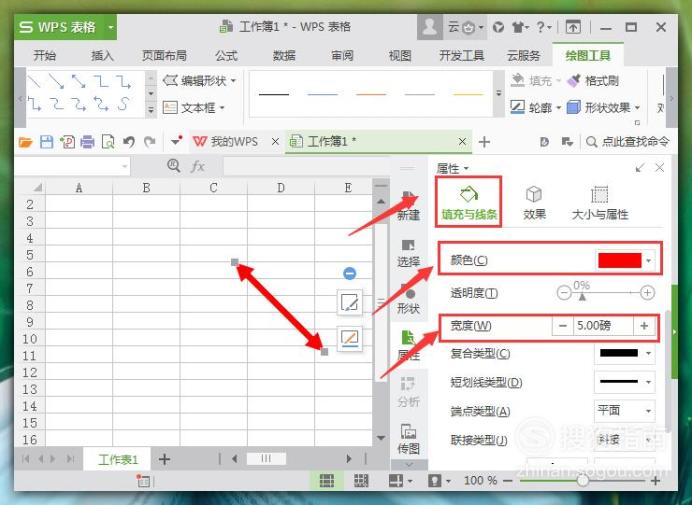Viewport: 692px width, 505px height.
Task: Select the 效果 panel tab
Action: click(534, 203)
